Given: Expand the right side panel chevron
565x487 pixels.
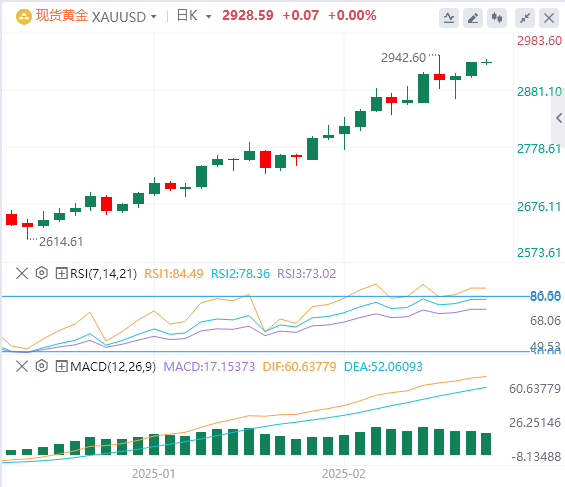Looking at the screenshot, I should click(x=559, y=118).
